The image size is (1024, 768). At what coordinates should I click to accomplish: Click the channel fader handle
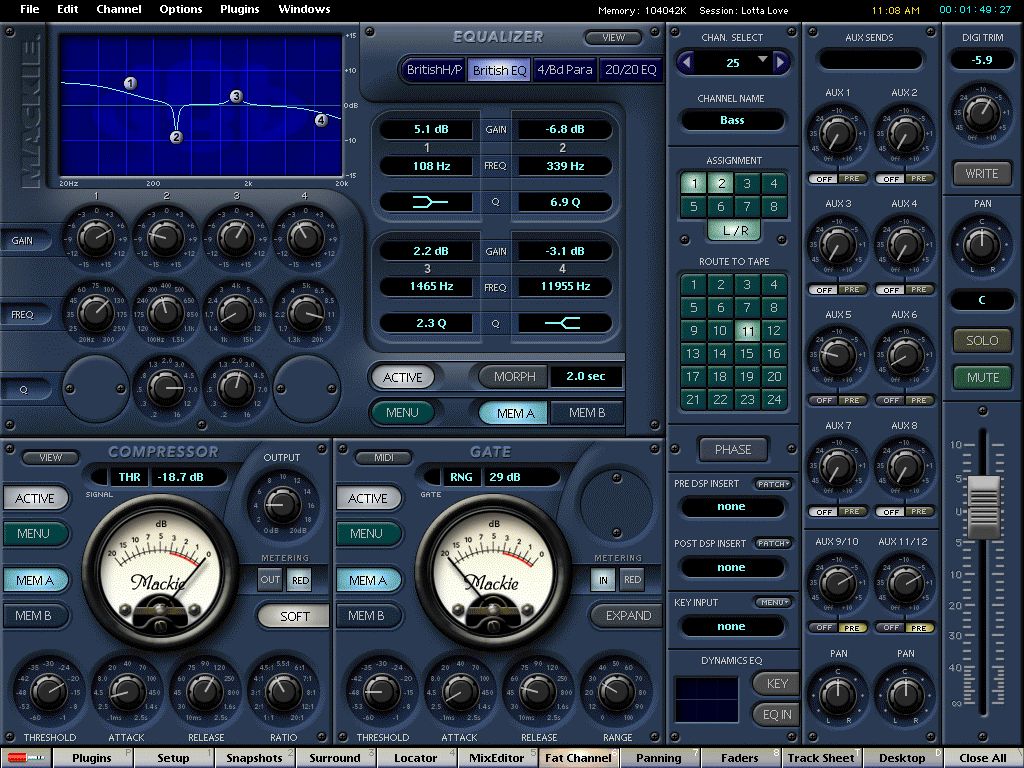[x=984, y=507]
